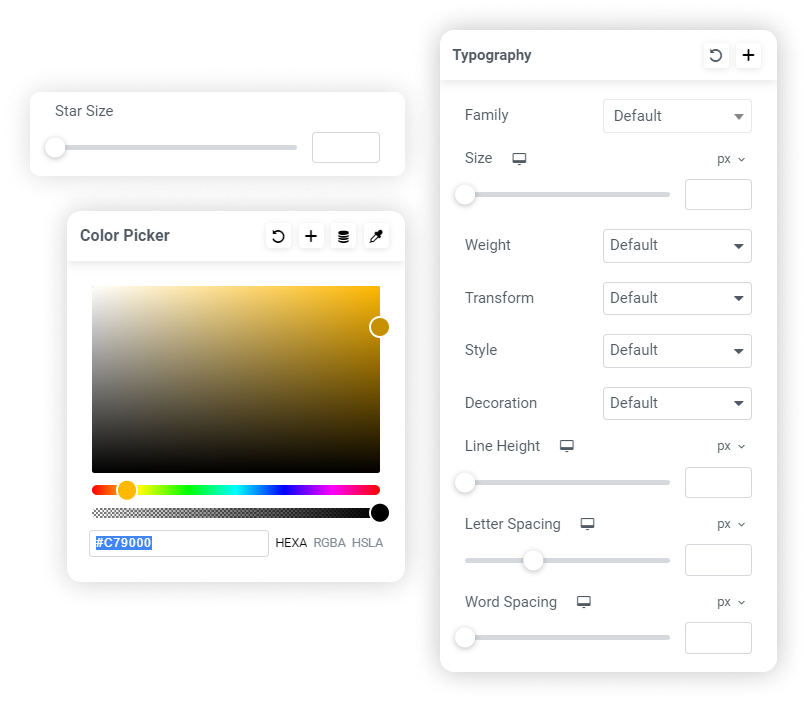Open the Weight dropdown
807x702 pixels.
click(x=677, y=245)
